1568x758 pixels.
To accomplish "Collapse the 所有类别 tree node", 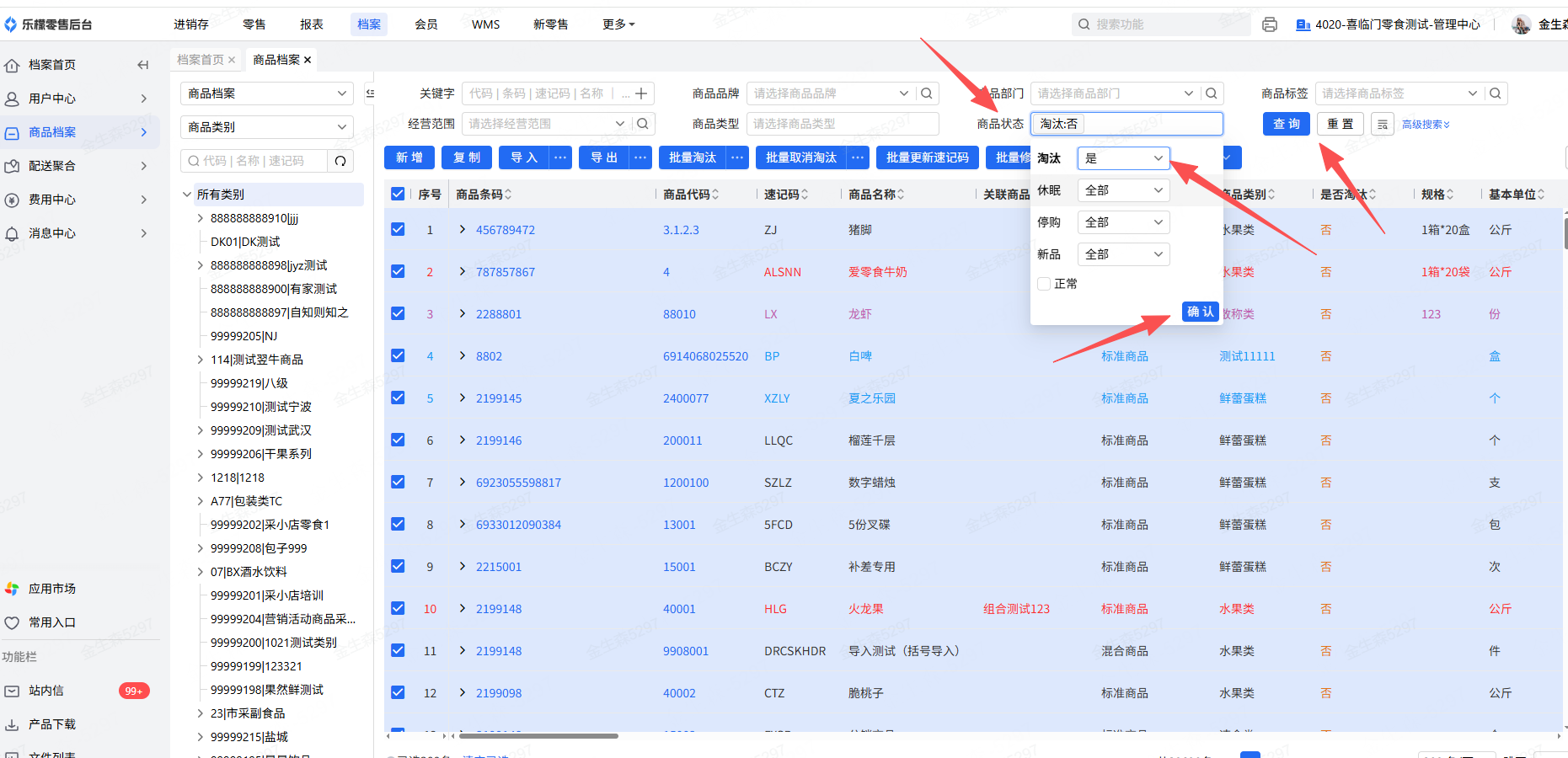I will click(x=187, y=195).
